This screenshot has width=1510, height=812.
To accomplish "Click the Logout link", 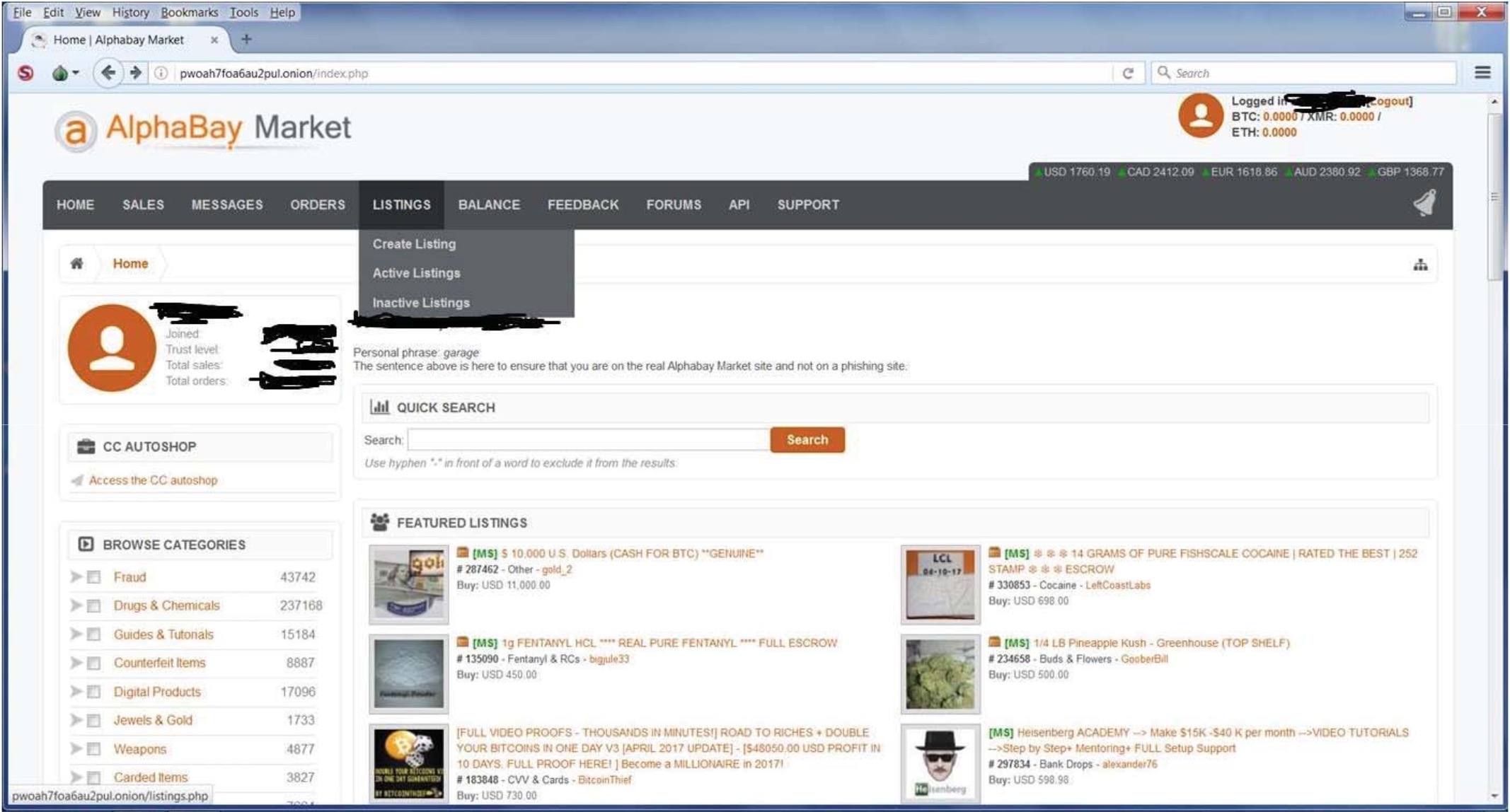I will 1389,101.
